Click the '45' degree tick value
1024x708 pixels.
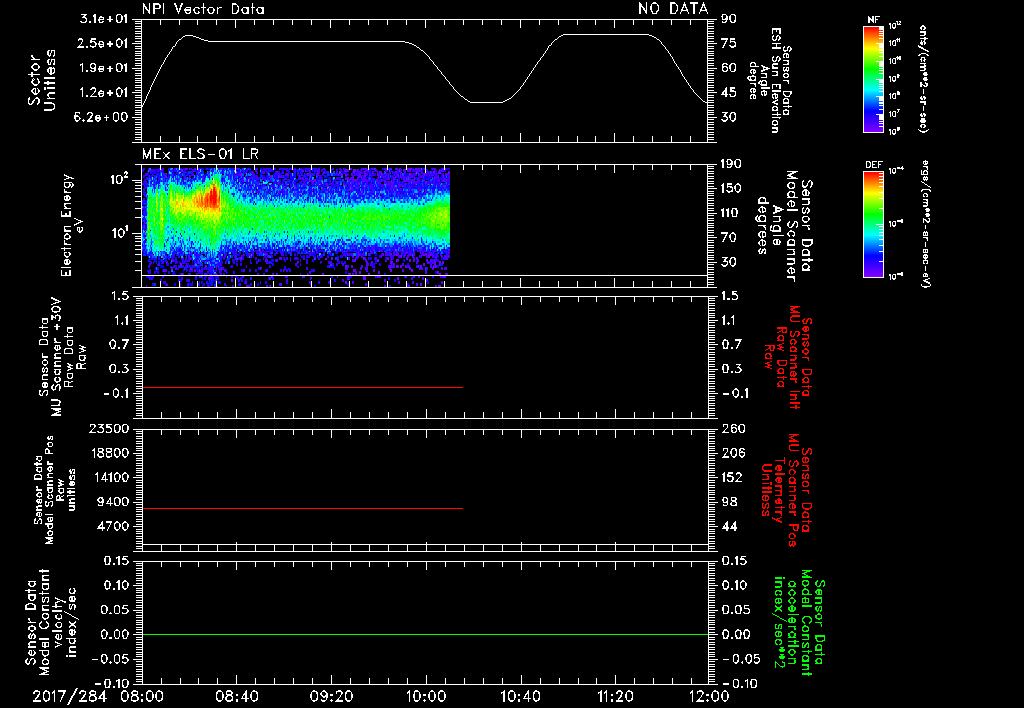tap(728, 93)
